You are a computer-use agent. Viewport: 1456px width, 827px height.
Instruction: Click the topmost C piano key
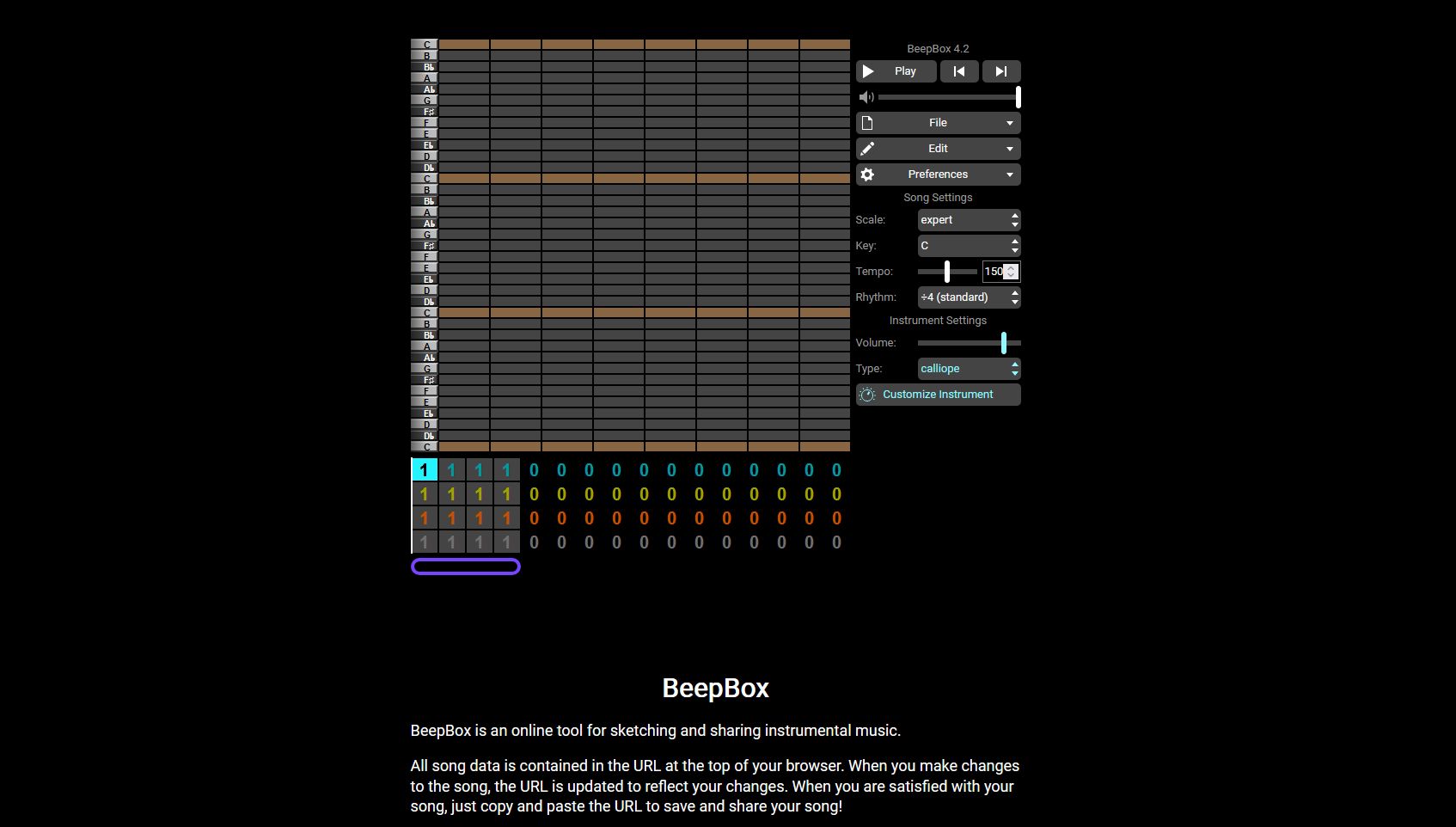point(425,45)
